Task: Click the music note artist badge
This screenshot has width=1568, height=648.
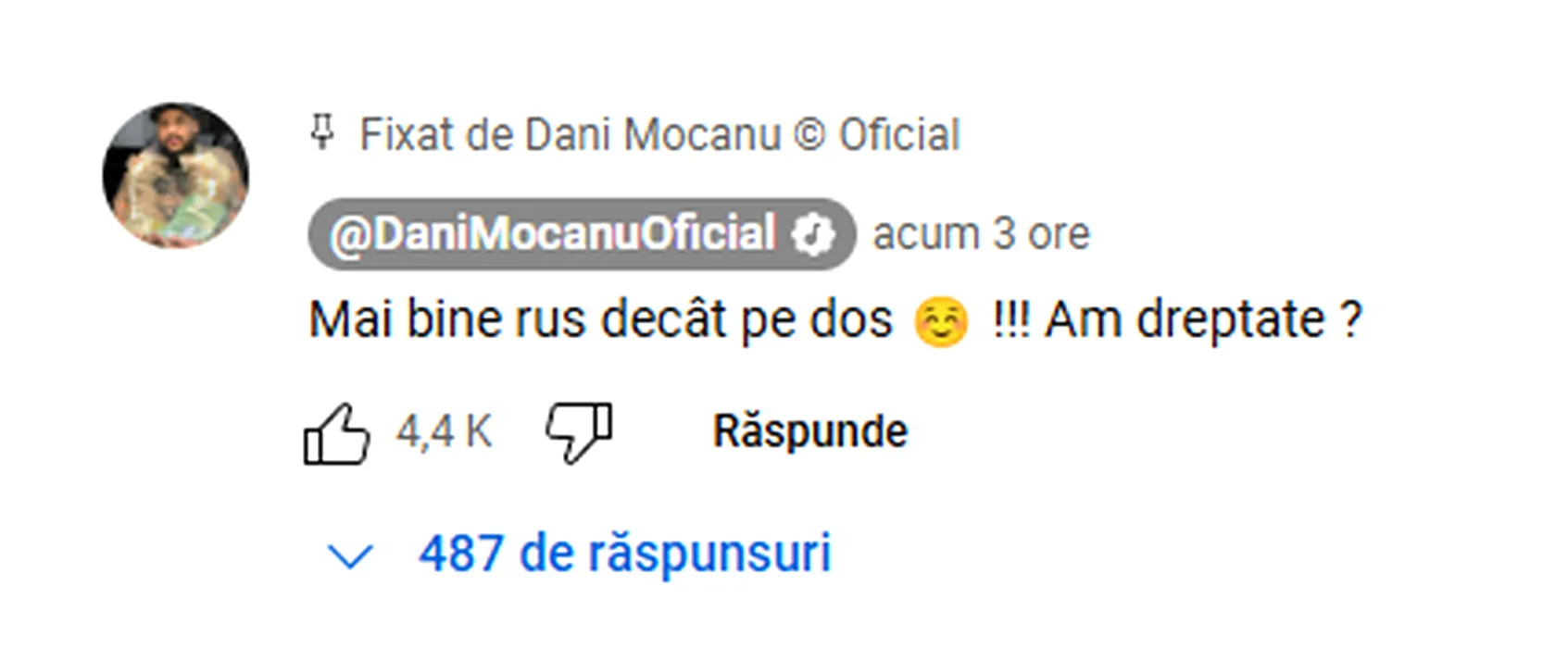Action: (x=813, y=234)
